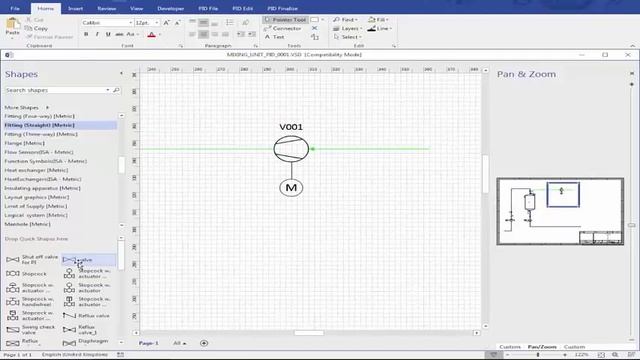The width and height of the screenshot is (640, 360).
Task: Select the Stopcock shape
Action: point(27,273)
